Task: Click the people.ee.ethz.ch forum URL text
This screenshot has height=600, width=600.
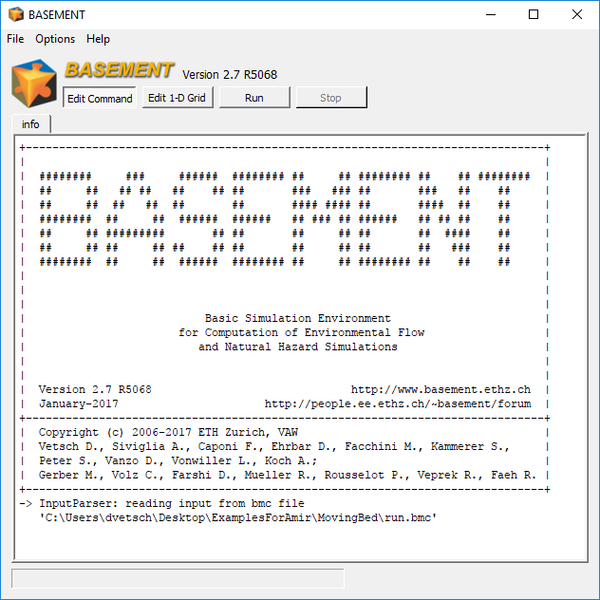Action: click(397, 404)
